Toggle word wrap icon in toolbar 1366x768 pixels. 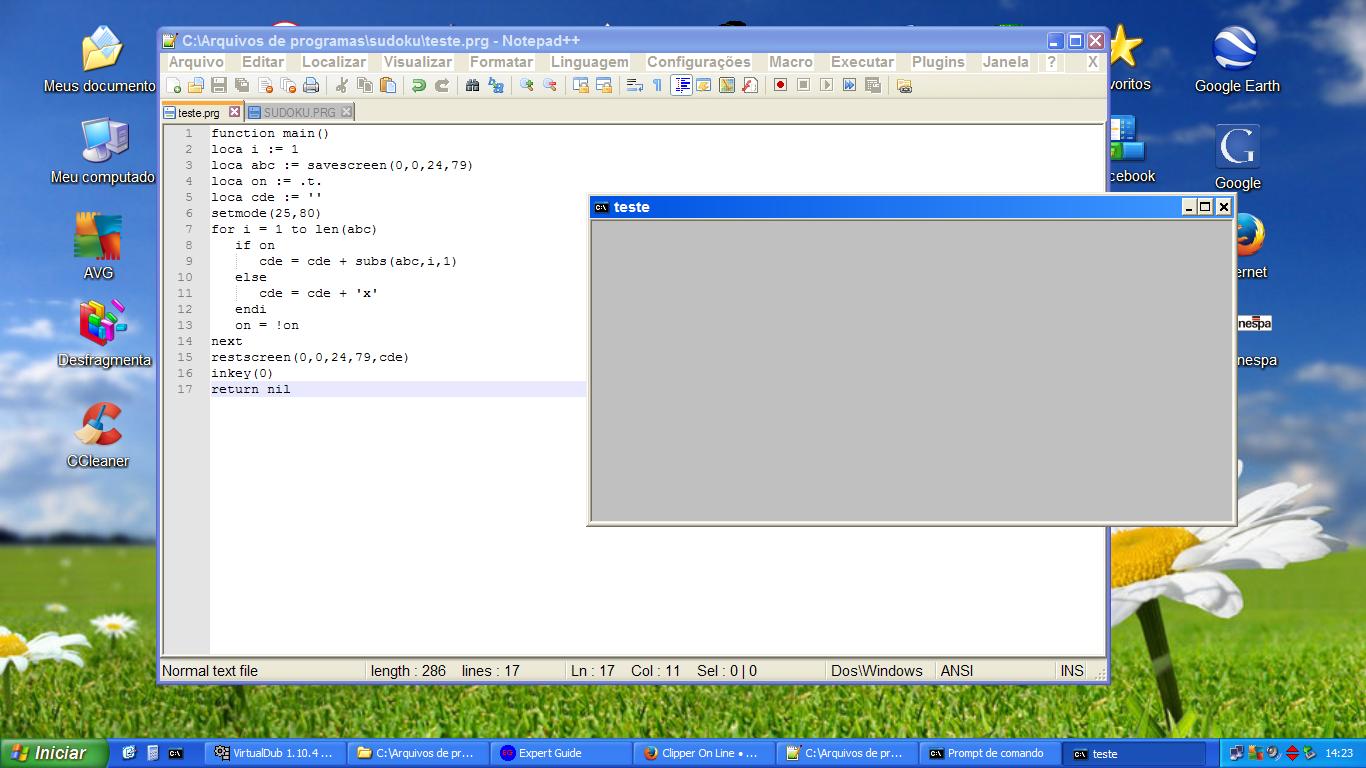click(634, 86)
